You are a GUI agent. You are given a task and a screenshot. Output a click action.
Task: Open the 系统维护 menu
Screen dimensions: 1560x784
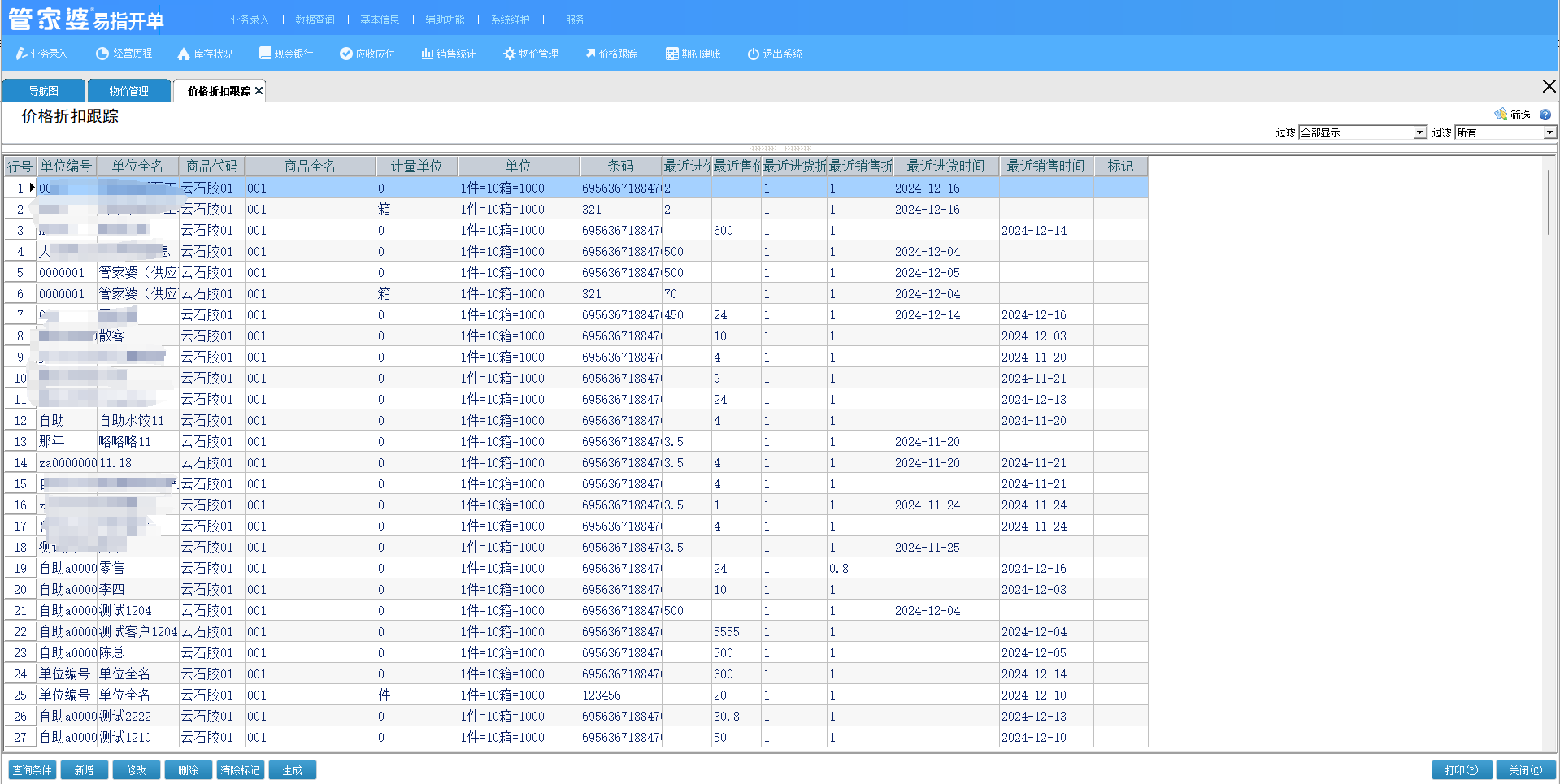(510, 19)
